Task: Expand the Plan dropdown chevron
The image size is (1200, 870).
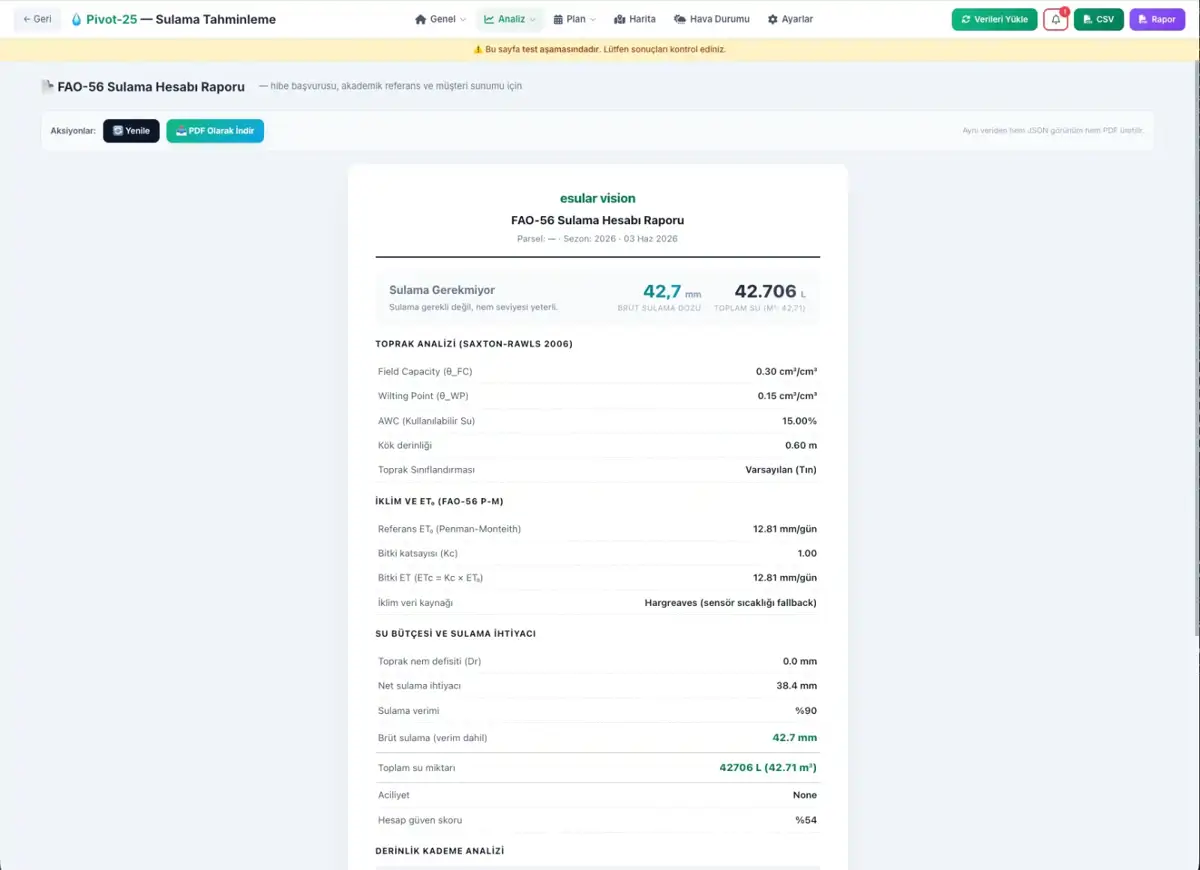Action: 593,20
